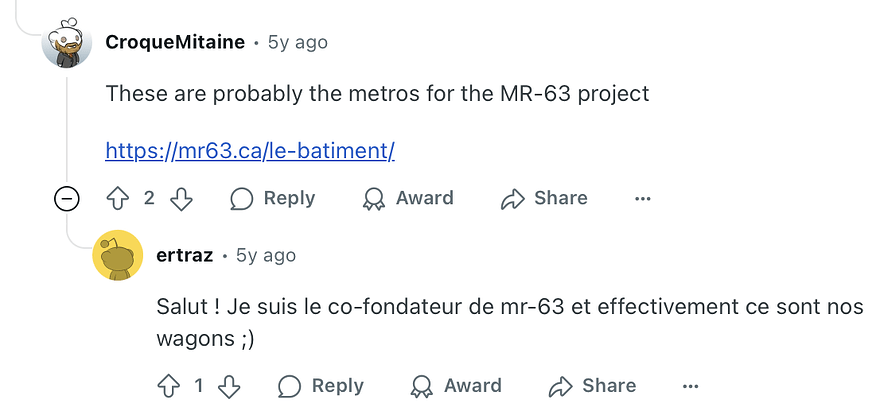This screenshot has height=415, width=880.
Task: Collapse the CroqueMitaine comment thread
Action: 66,199
